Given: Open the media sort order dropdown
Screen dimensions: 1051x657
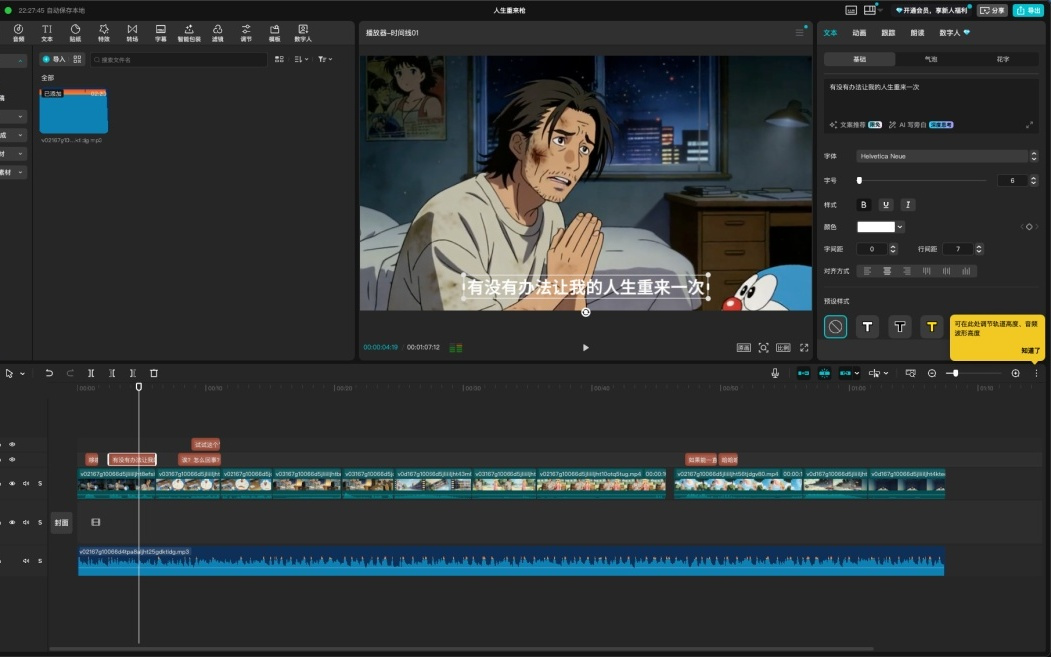Looking at the screenshot, I should (x=301, y=60).
